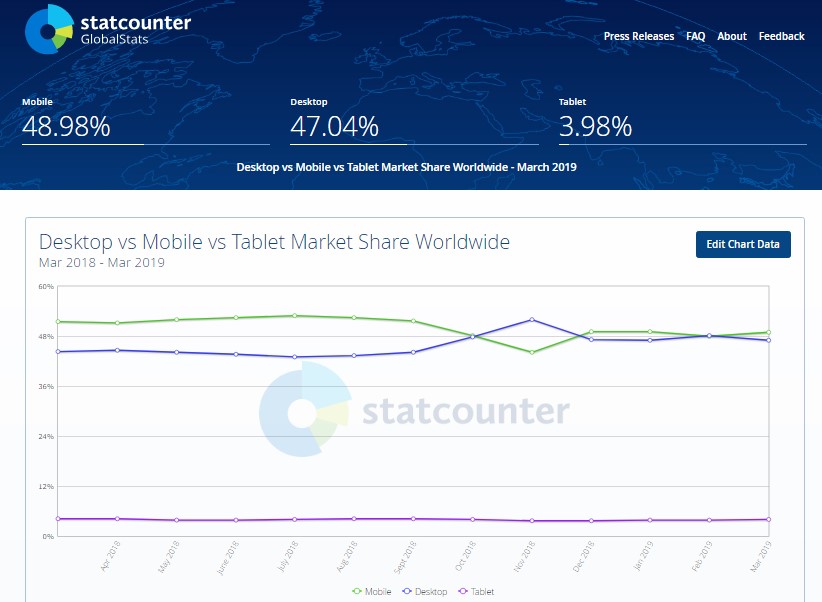Screen dimensions: 822x602
Task: Open the Press Releases menu link
Action: pyautogui.click(x=639, y=36)
